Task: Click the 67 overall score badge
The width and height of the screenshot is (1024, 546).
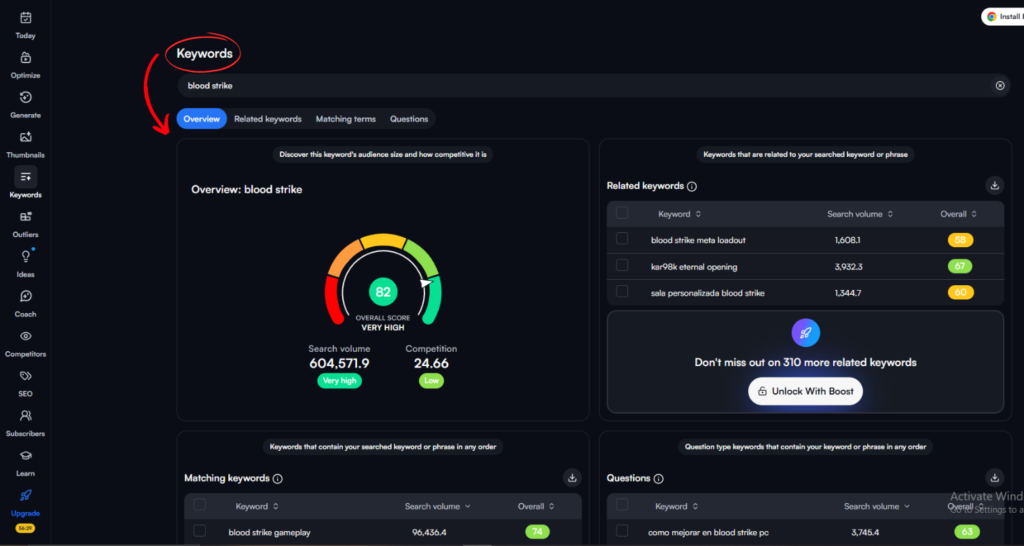Action: 960,266
